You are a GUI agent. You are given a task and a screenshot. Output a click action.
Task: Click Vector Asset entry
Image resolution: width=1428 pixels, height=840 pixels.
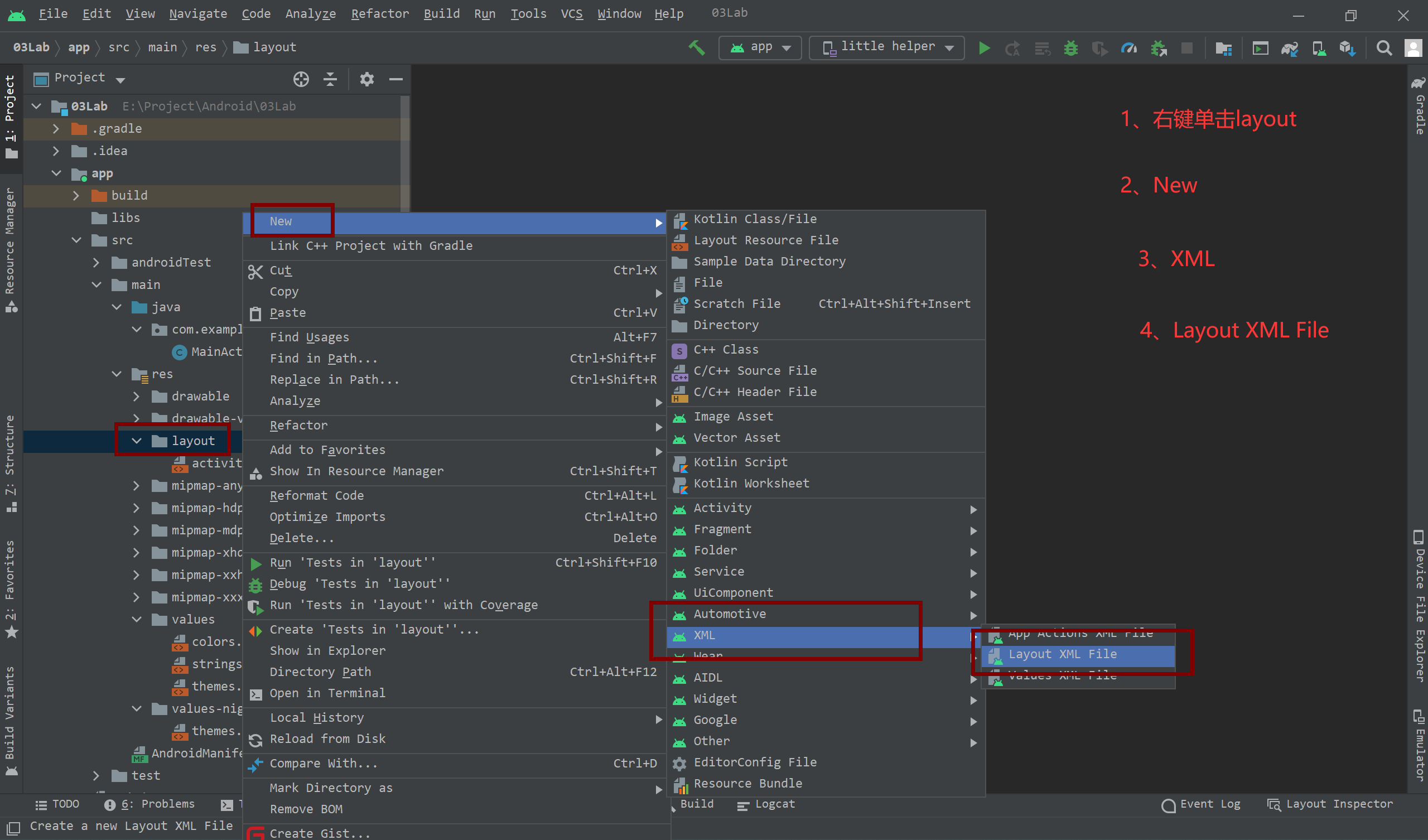click(x=826, y=438)
